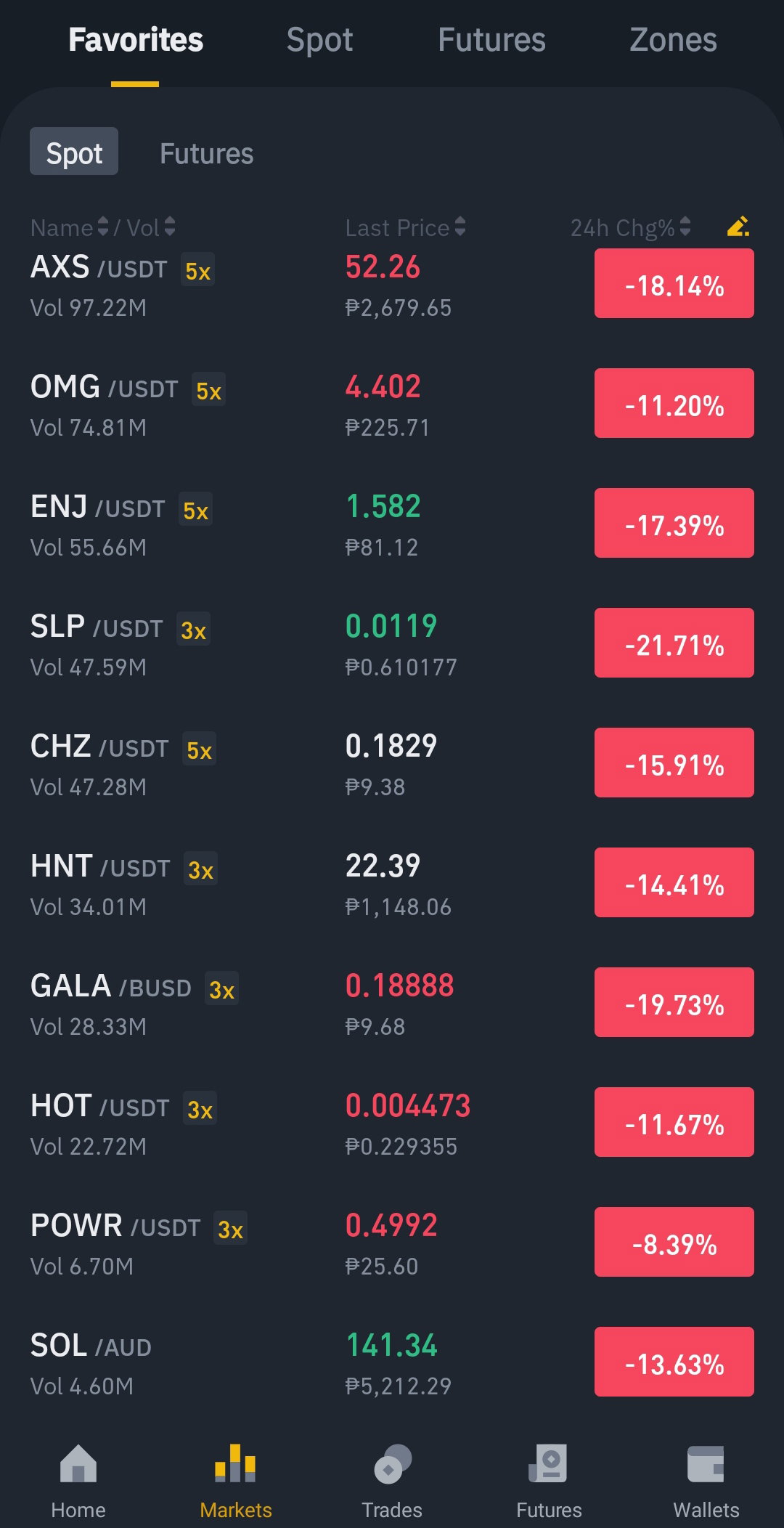Tap the -21.71% change button for SLP
This screenshot has width=784, height=1528.
(674, 643)
